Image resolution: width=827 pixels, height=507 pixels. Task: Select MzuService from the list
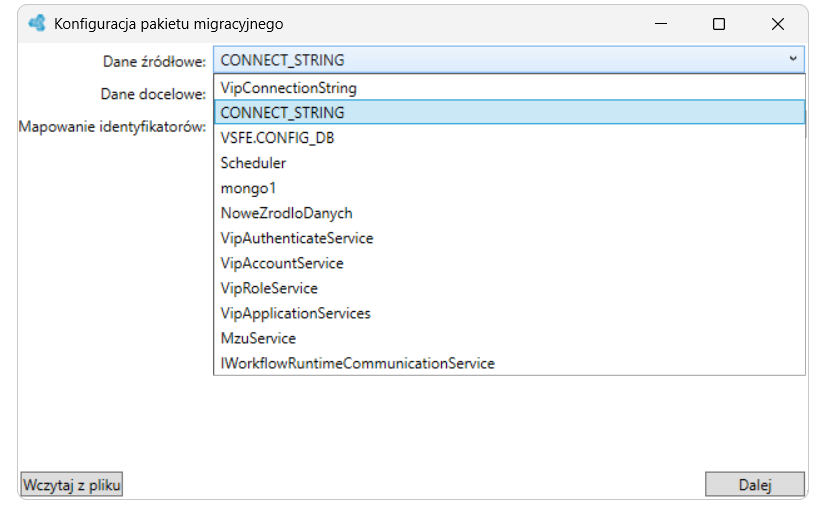click(509, 338)
